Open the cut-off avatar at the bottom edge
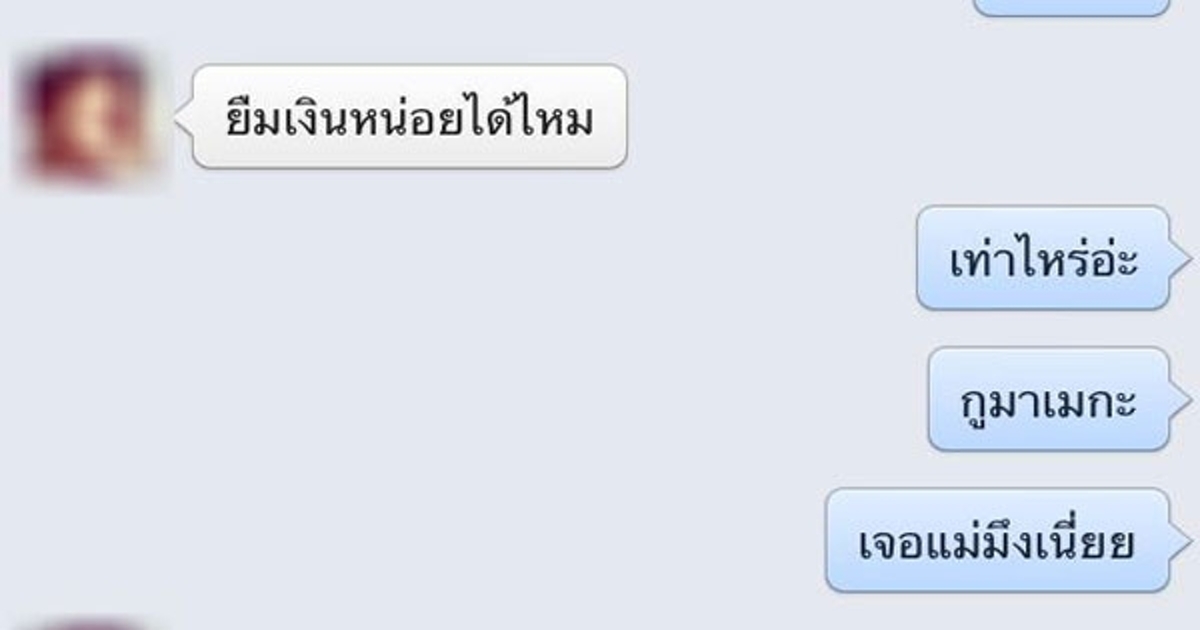The height and width of the screenshot is (630, 1200). [x=88, y=624]
